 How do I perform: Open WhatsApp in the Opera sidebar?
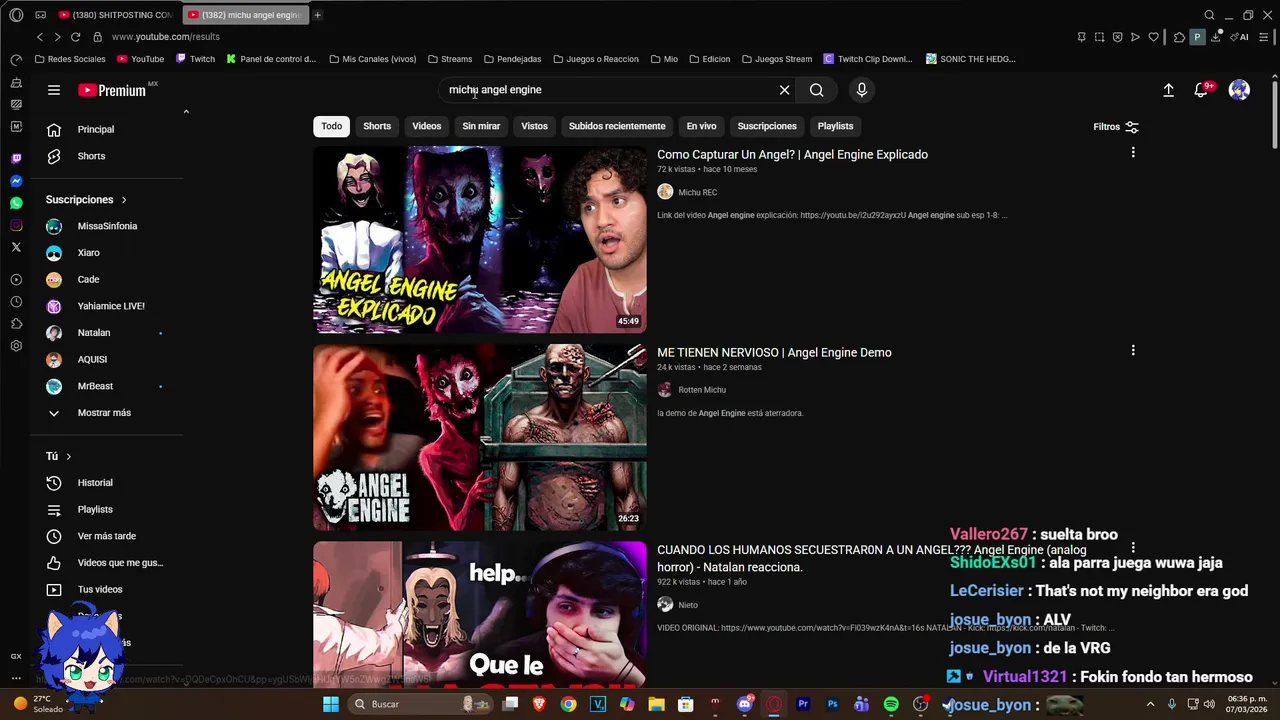[16, 203]
